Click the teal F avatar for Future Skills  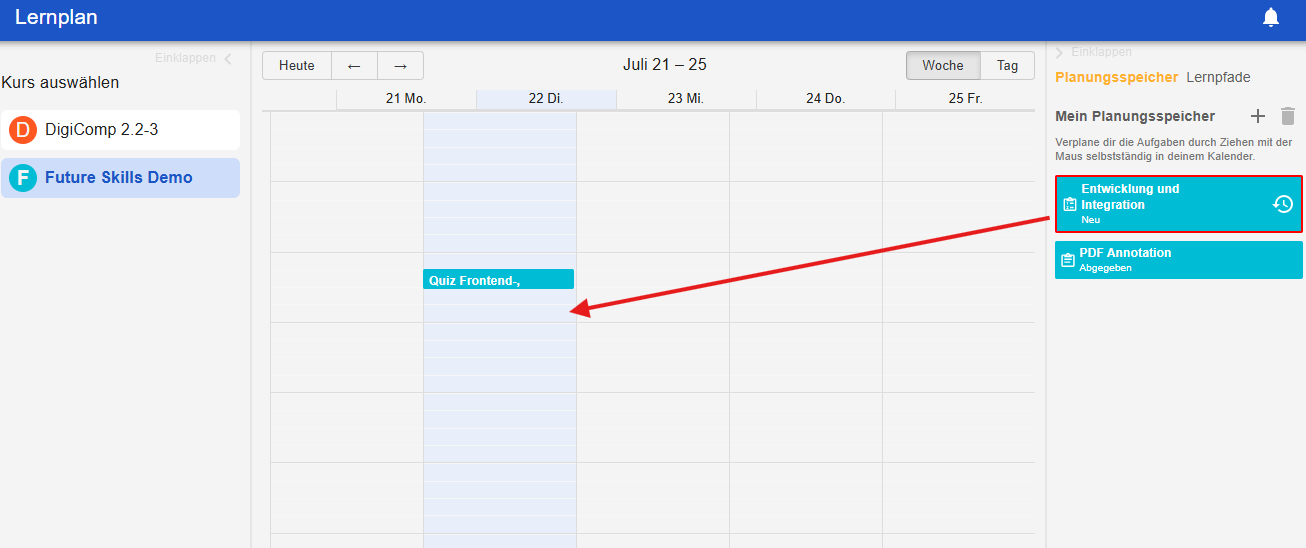(x=23, y=178)
